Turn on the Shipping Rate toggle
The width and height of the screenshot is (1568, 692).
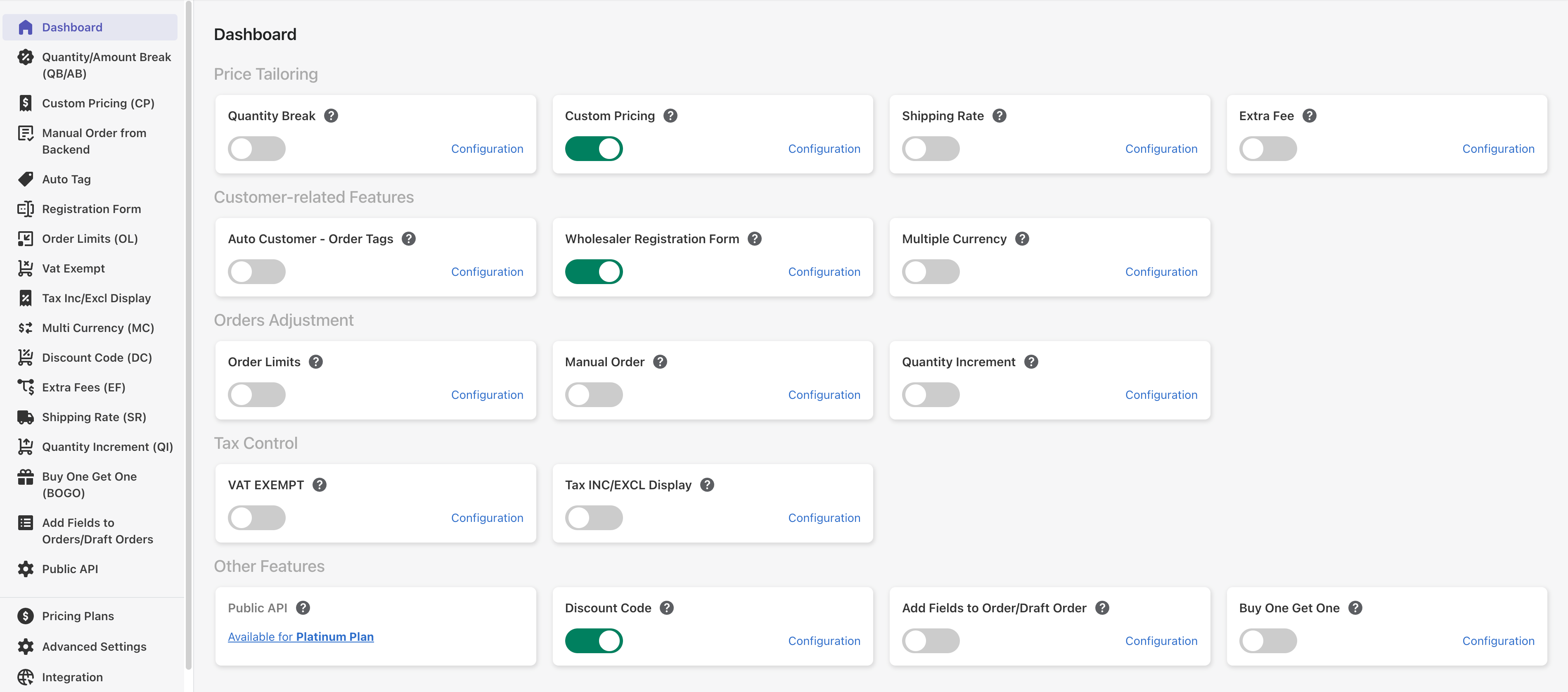(x=931, y=149)
